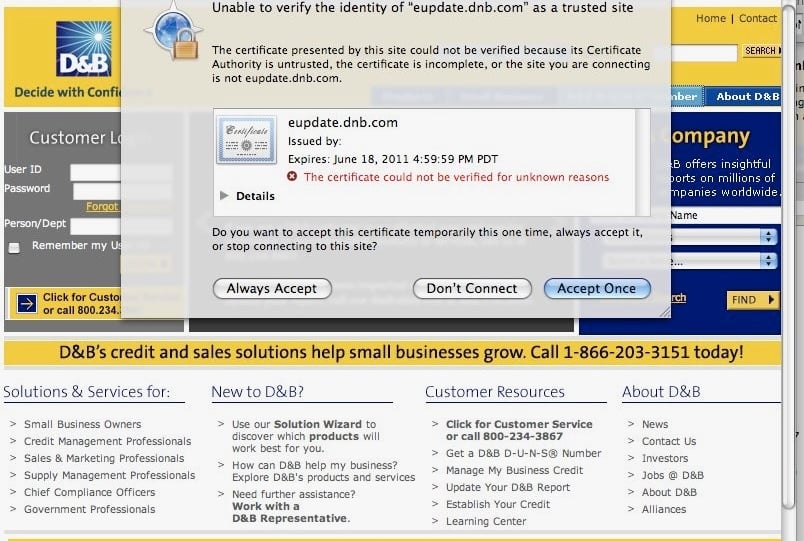This screenshot has height=541, width=804.
Task: Open Chief Compliance Officers link
Action: coord(89,492)
